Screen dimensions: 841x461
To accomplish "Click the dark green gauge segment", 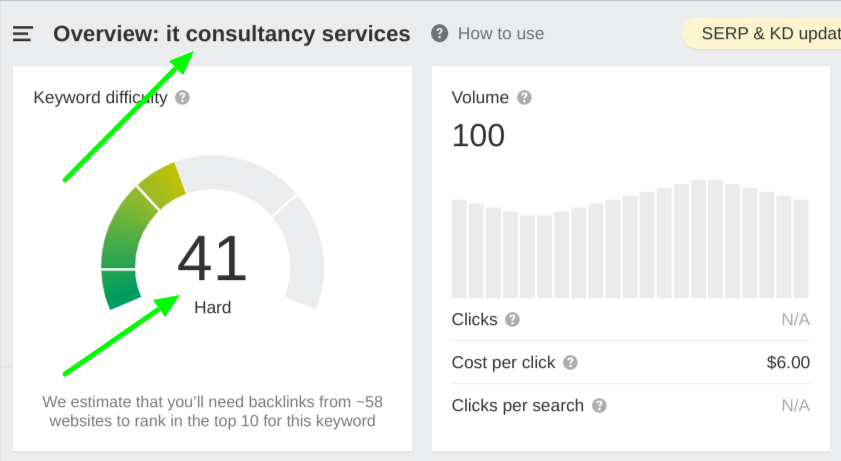I will coord(120,287).
